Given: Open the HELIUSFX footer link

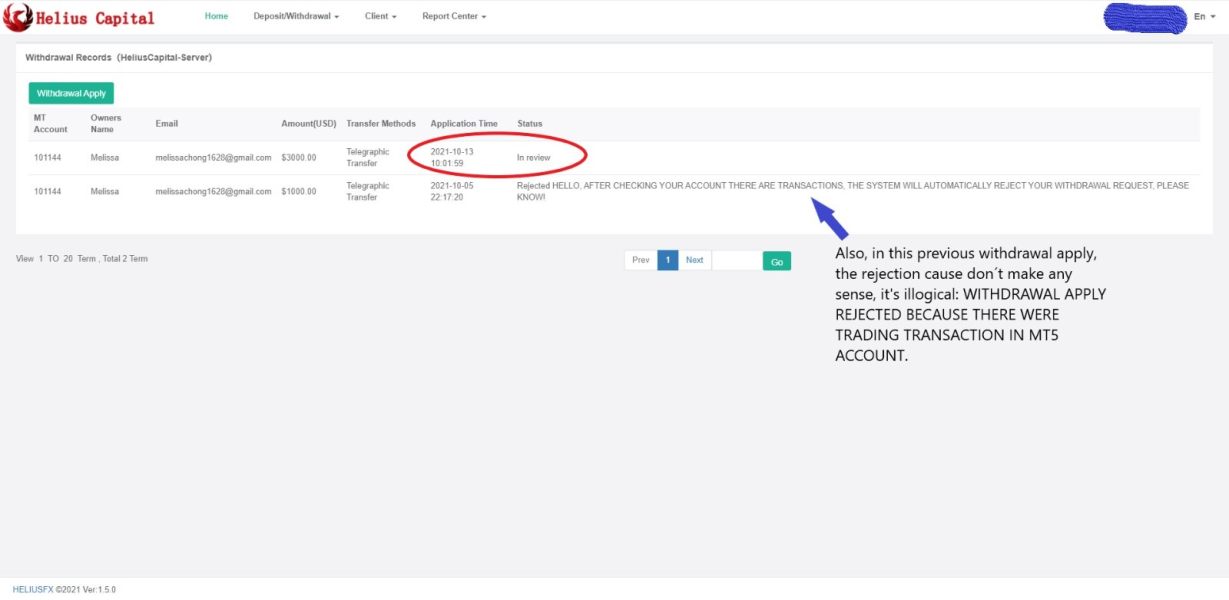Looking at the screenshot, I should coord(33,590).
